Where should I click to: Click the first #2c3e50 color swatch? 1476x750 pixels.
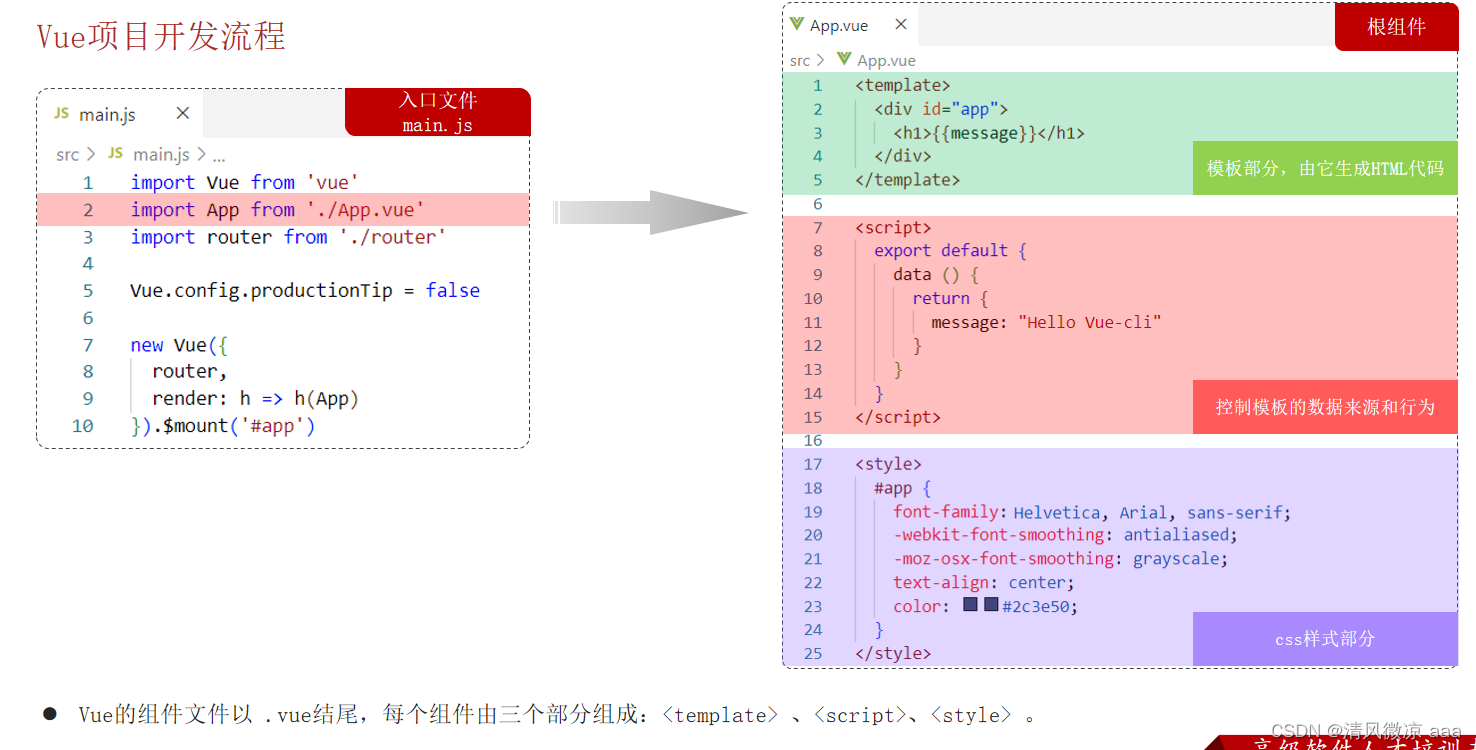pyautogui.click(x=970, y=605)
